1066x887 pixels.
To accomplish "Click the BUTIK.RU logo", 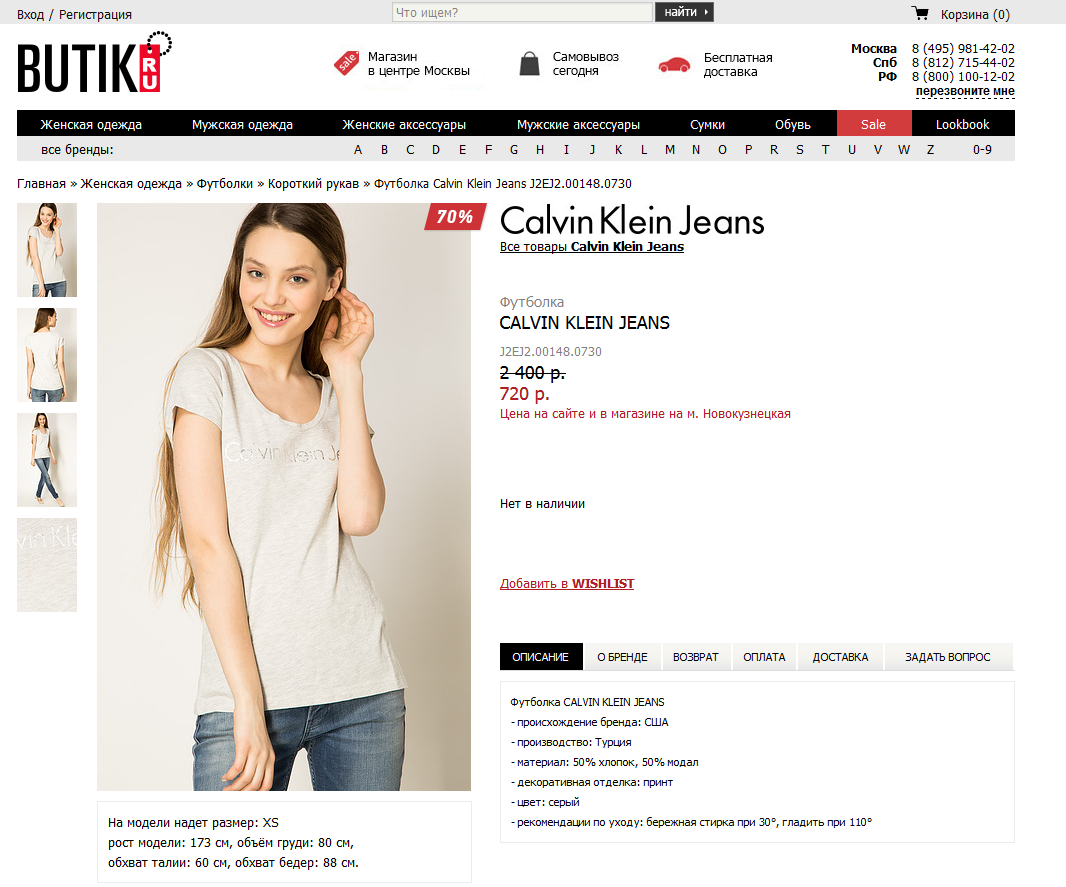I will tap(94, 62).
